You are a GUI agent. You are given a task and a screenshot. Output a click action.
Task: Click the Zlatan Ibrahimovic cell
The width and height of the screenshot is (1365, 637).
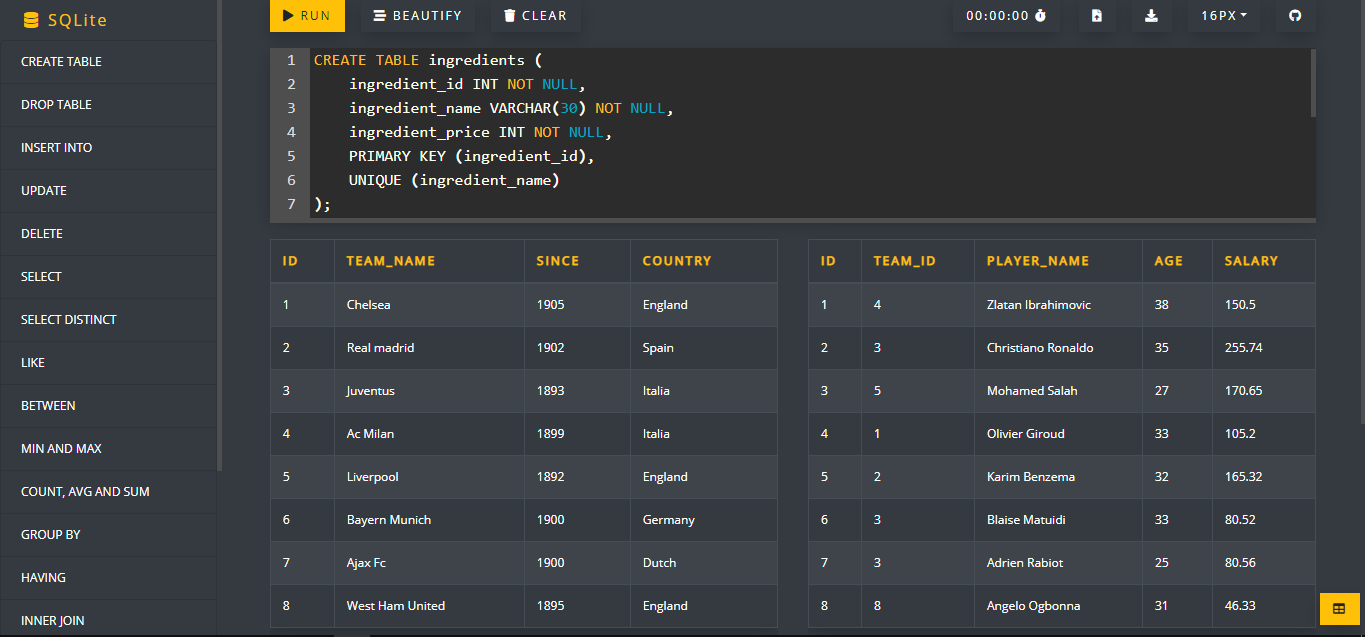tap(1058, 305)
